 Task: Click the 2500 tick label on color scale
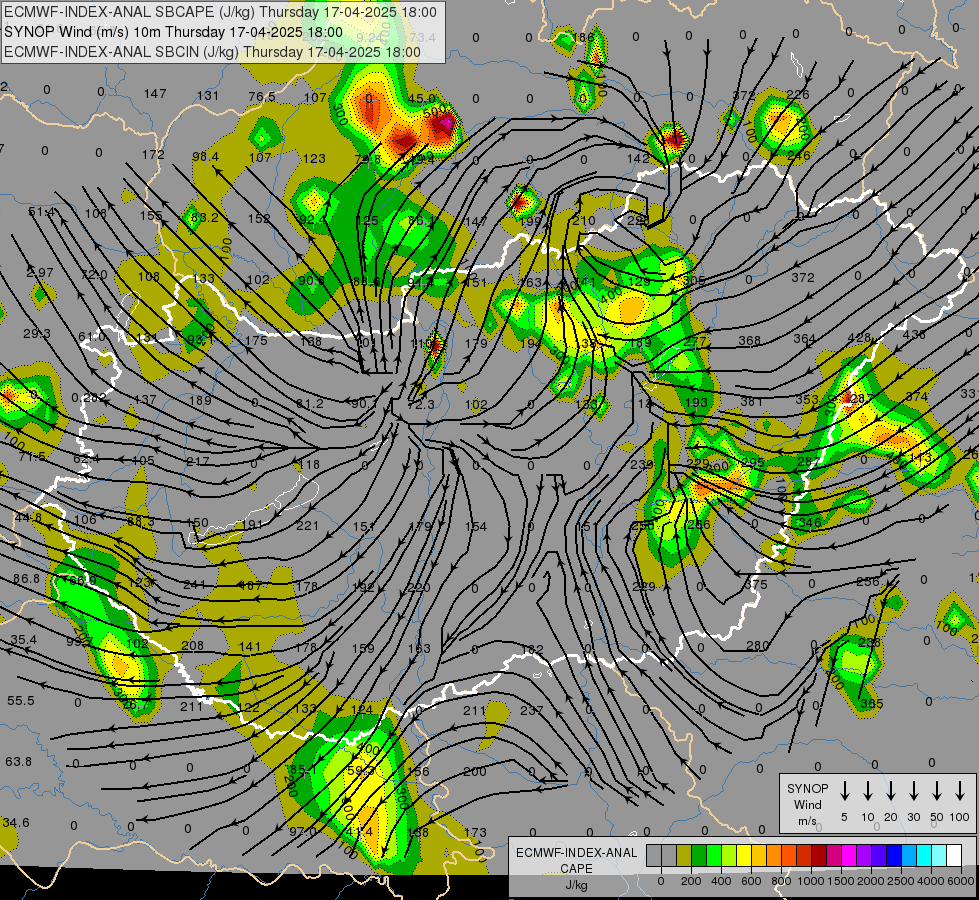tap(901, 881)
